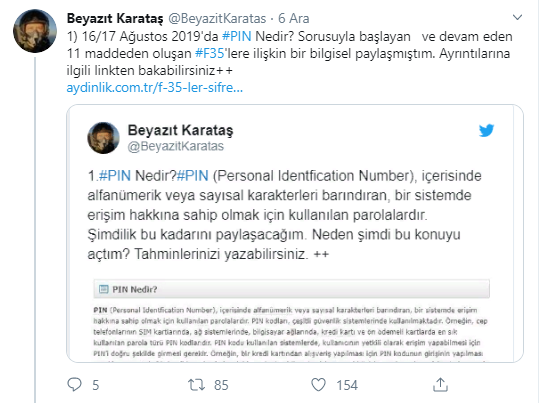The width and height of the screenshot is (545, 403).
Task: Click the quoted tweet's profile avatar
Action: click(x=103, y=138)
